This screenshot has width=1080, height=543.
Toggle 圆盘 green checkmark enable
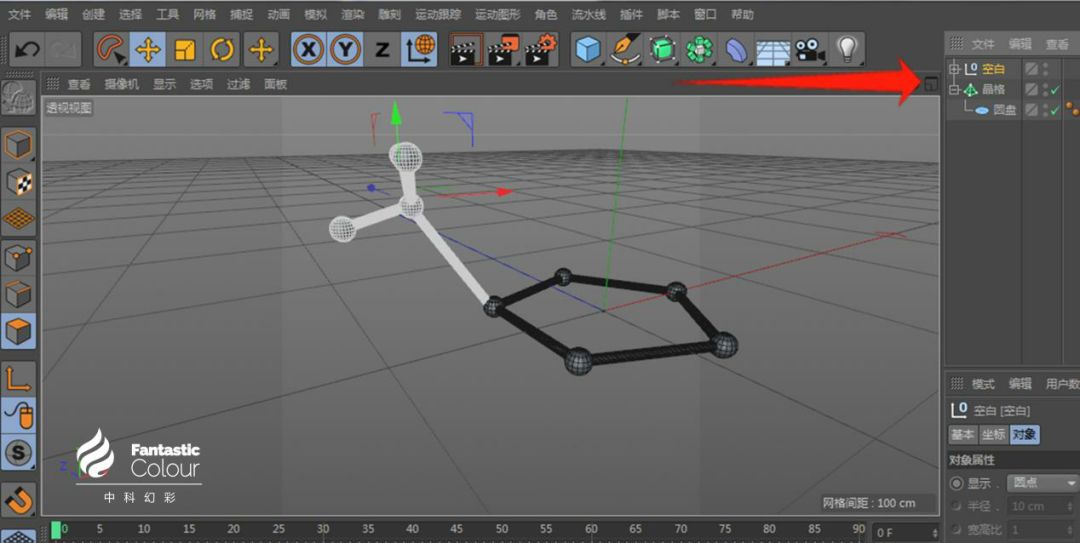coord(1056,110)
